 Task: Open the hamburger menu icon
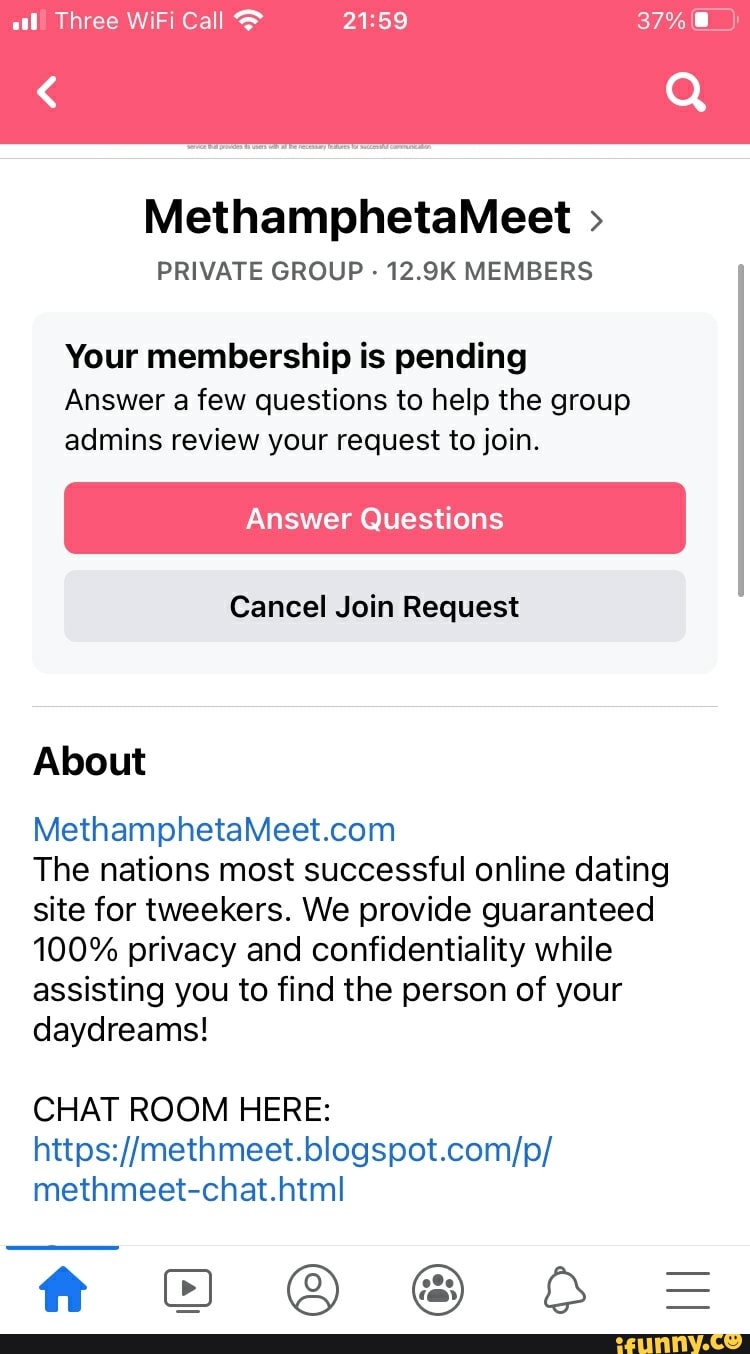pos(688,1289)
